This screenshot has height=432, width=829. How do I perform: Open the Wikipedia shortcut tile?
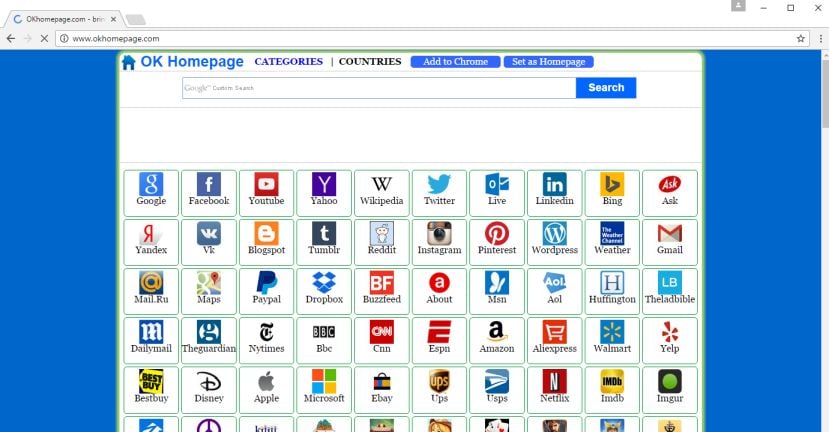(382, 193)
